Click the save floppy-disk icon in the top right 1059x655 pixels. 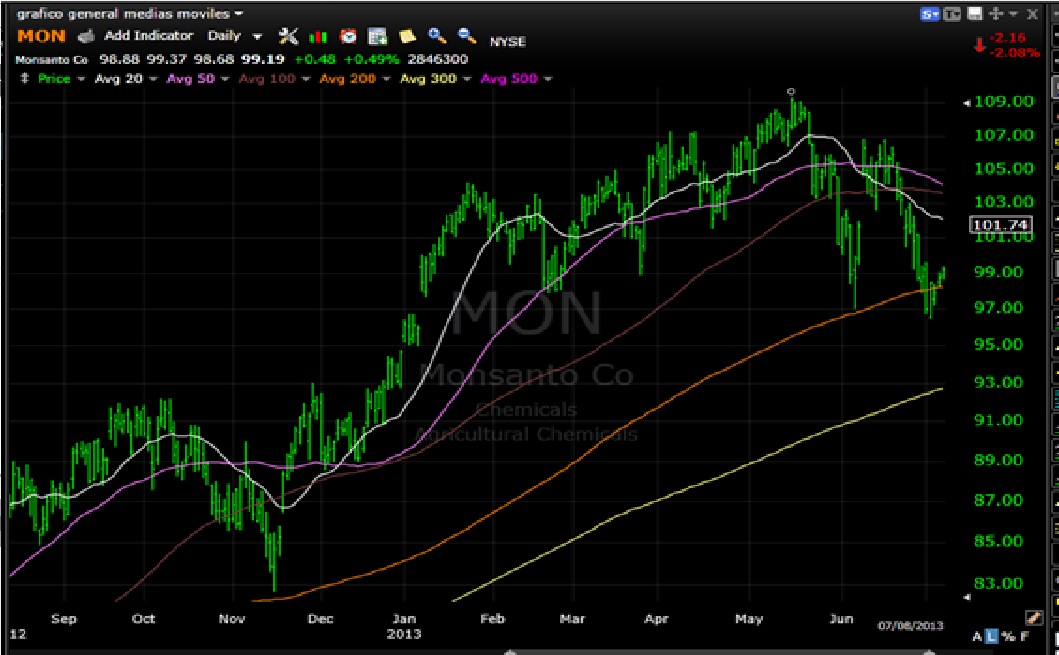(975, 14)
